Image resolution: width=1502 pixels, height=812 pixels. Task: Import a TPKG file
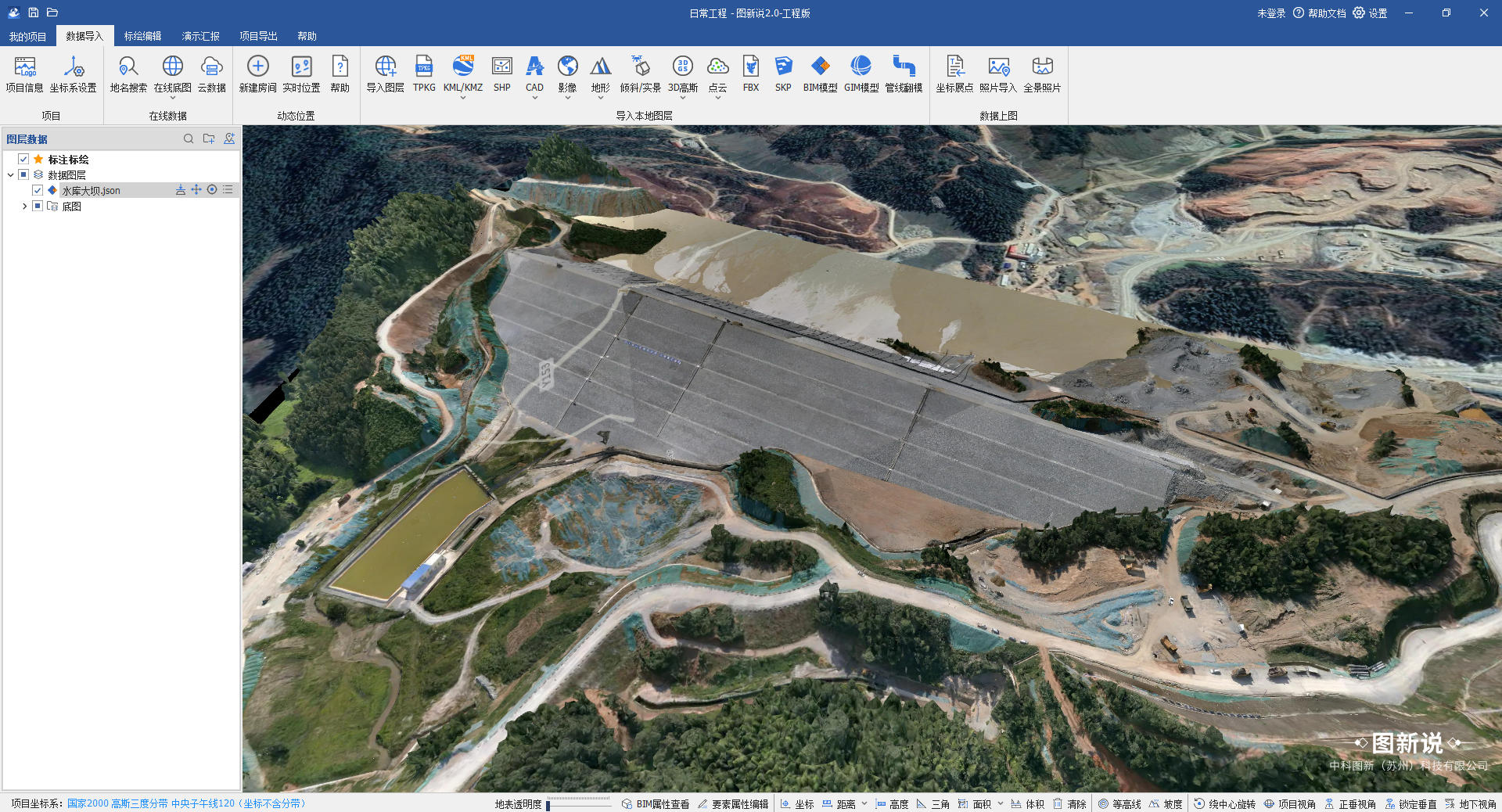tap(424, 74)
